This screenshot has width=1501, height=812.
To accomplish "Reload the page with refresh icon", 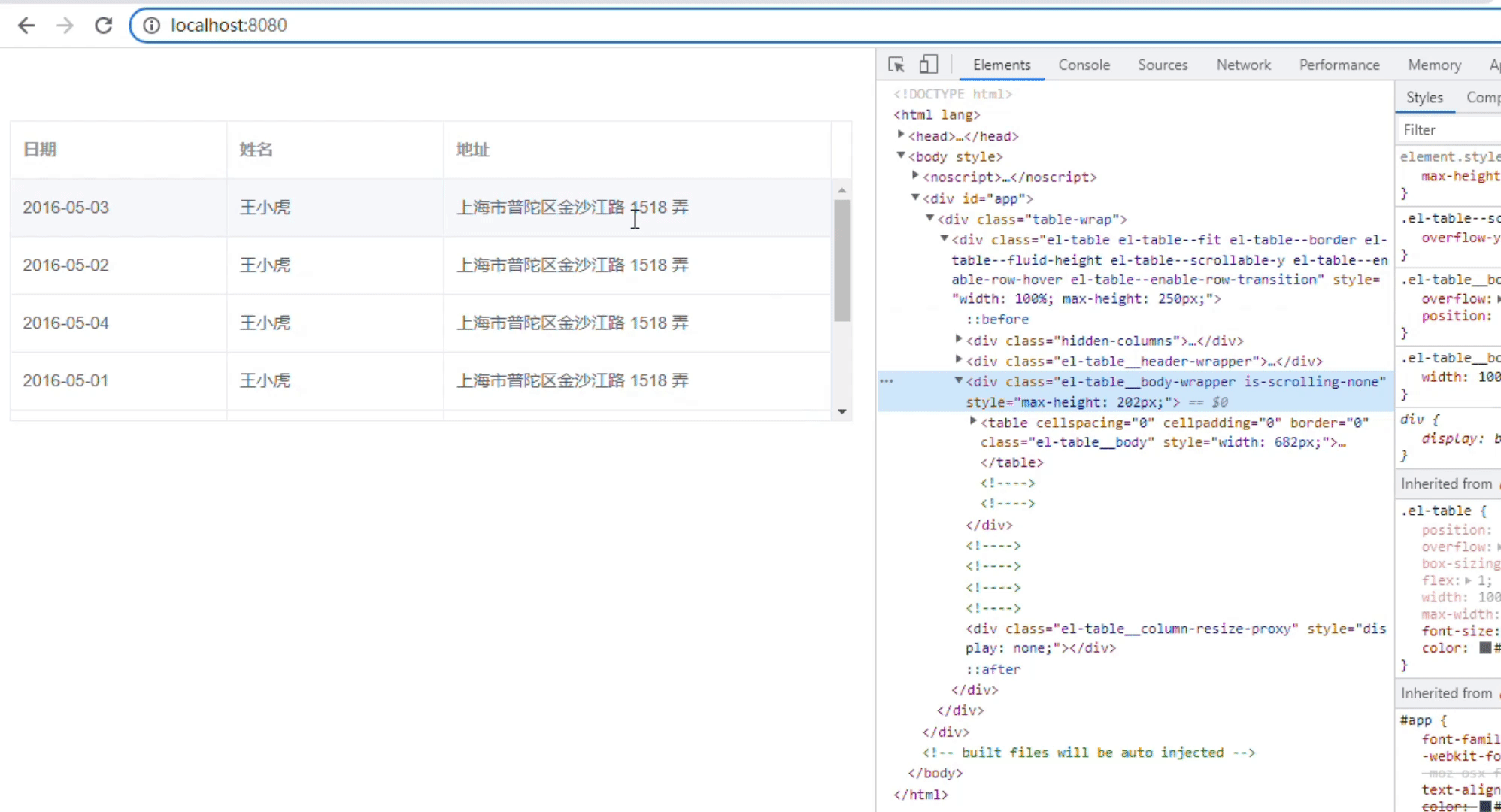I will point(104,26).
